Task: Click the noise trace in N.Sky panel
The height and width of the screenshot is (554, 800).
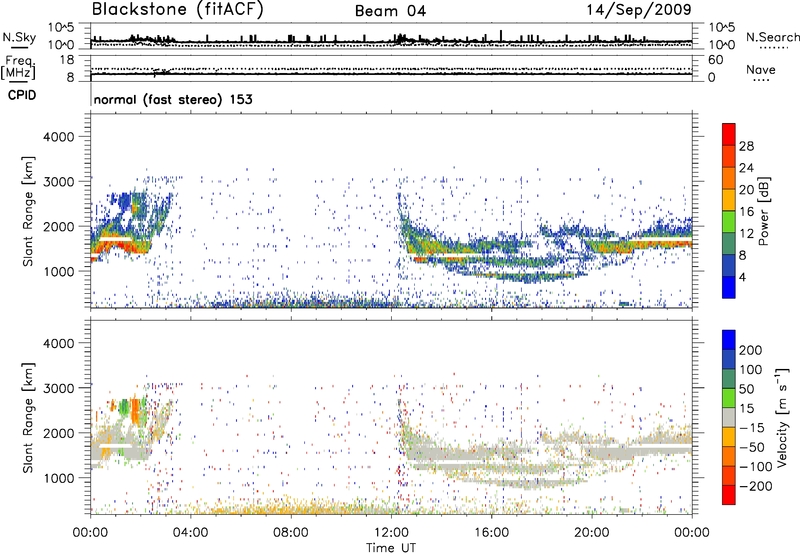Action: [391, 41]
